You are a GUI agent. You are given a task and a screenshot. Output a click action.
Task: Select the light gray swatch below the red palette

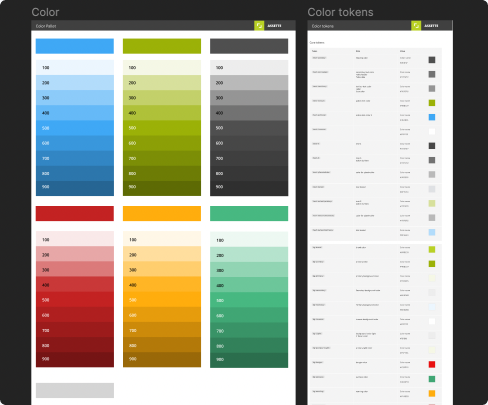coord(75,390)
